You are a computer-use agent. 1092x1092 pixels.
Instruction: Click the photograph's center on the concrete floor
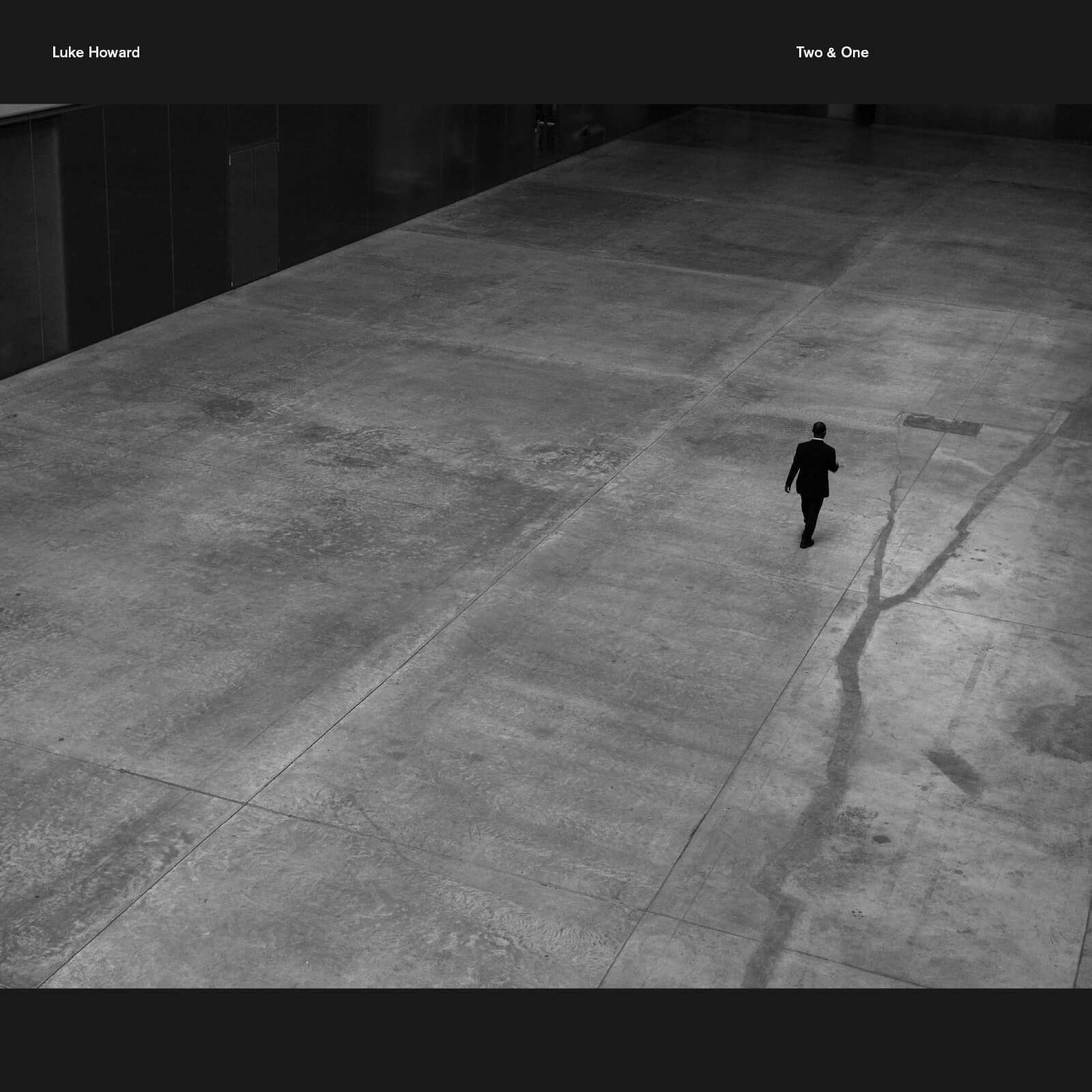pos(546,546)
